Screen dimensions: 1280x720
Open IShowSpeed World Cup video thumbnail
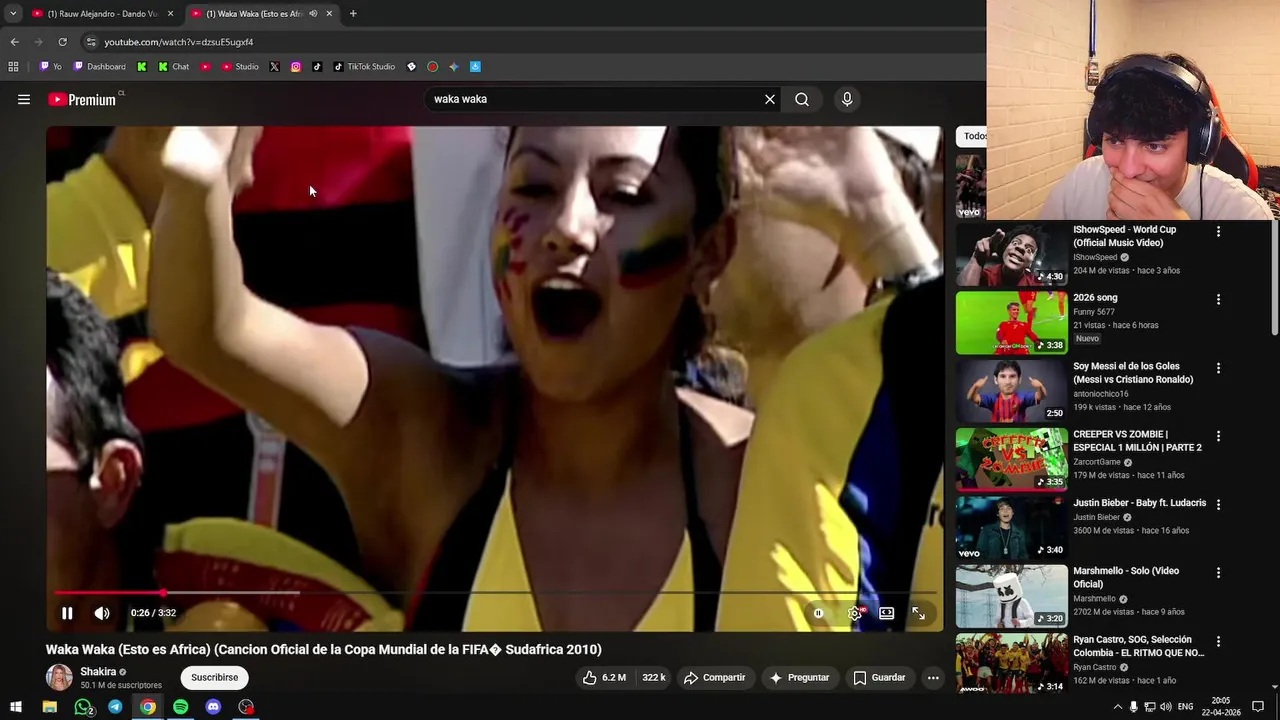1012,254
